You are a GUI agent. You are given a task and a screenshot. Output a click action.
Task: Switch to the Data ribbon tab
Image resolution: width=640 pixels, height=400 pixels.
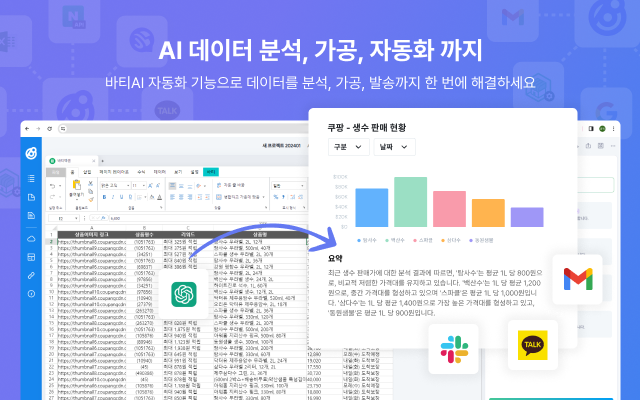coord(160,172)
